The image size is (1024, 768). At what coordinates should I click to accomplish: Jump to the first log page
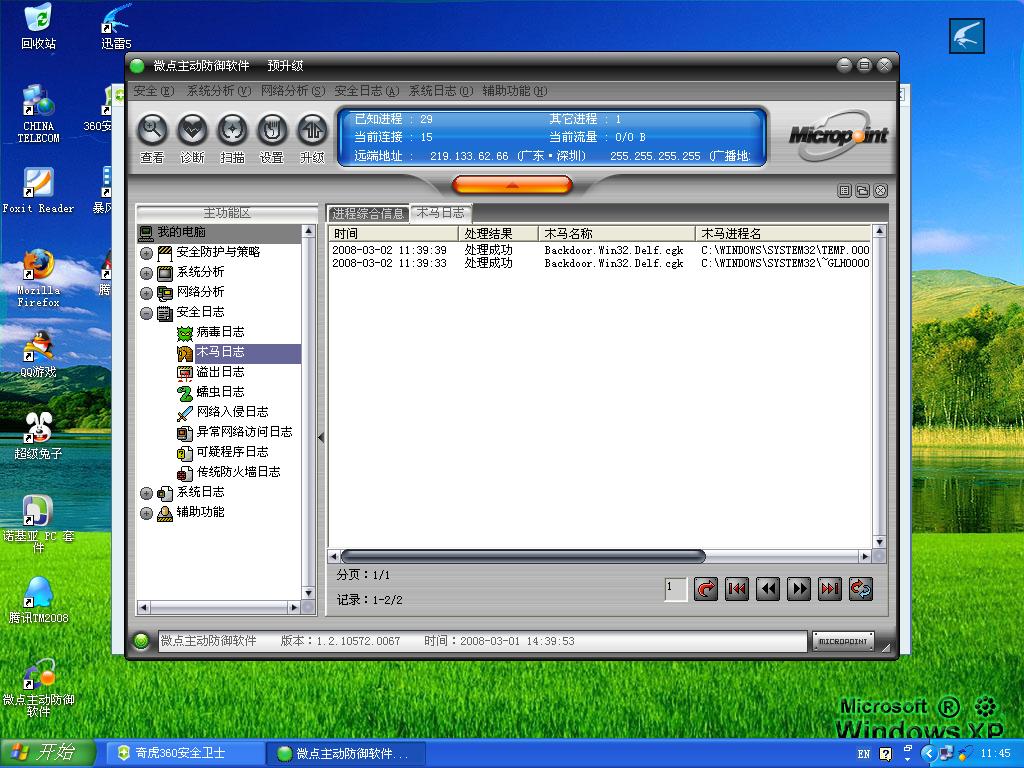pyautogui.click(x=737, y=589)
